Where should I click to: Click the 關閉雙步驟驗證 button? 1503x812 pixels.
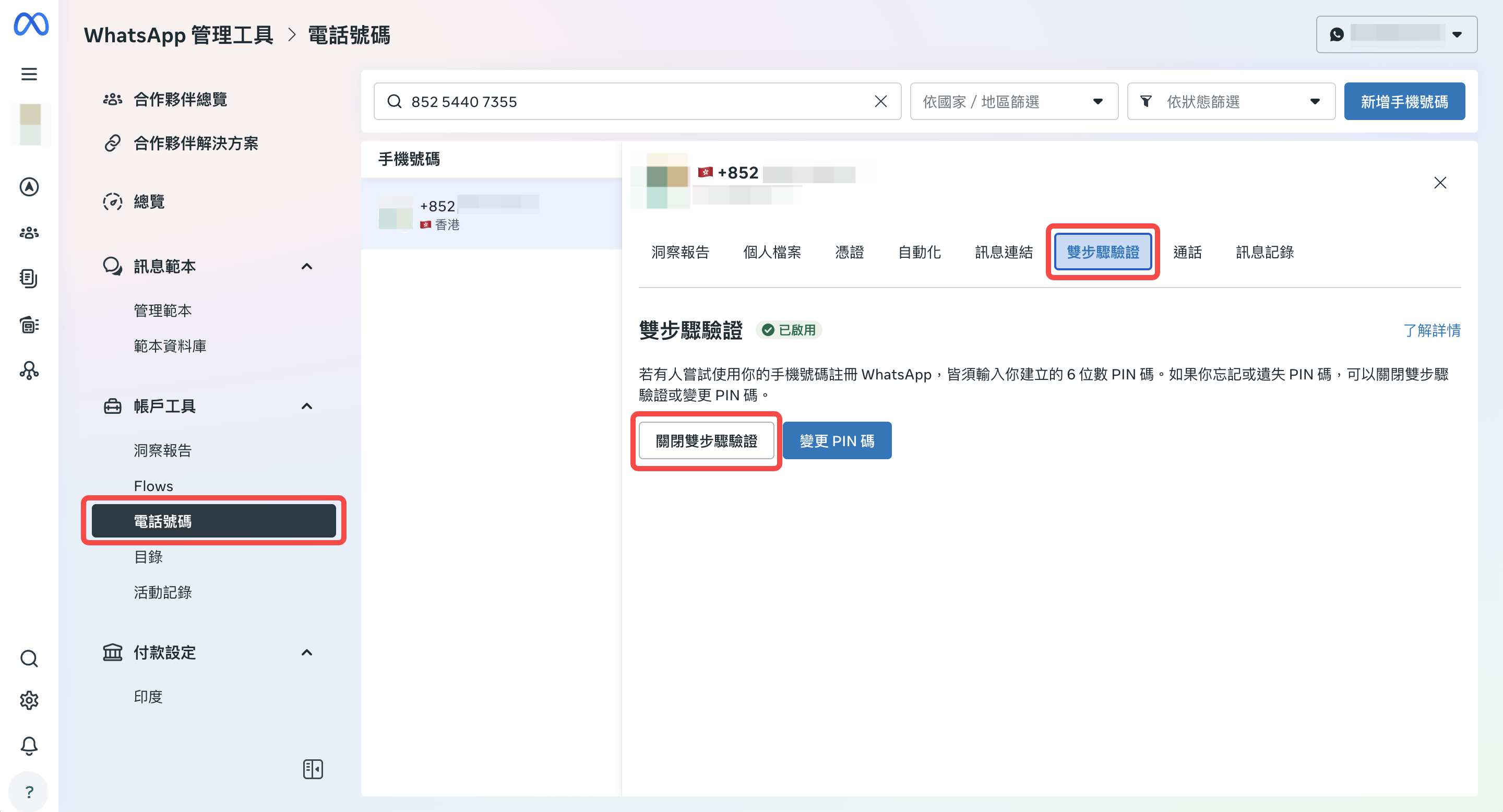coord(706,441)
